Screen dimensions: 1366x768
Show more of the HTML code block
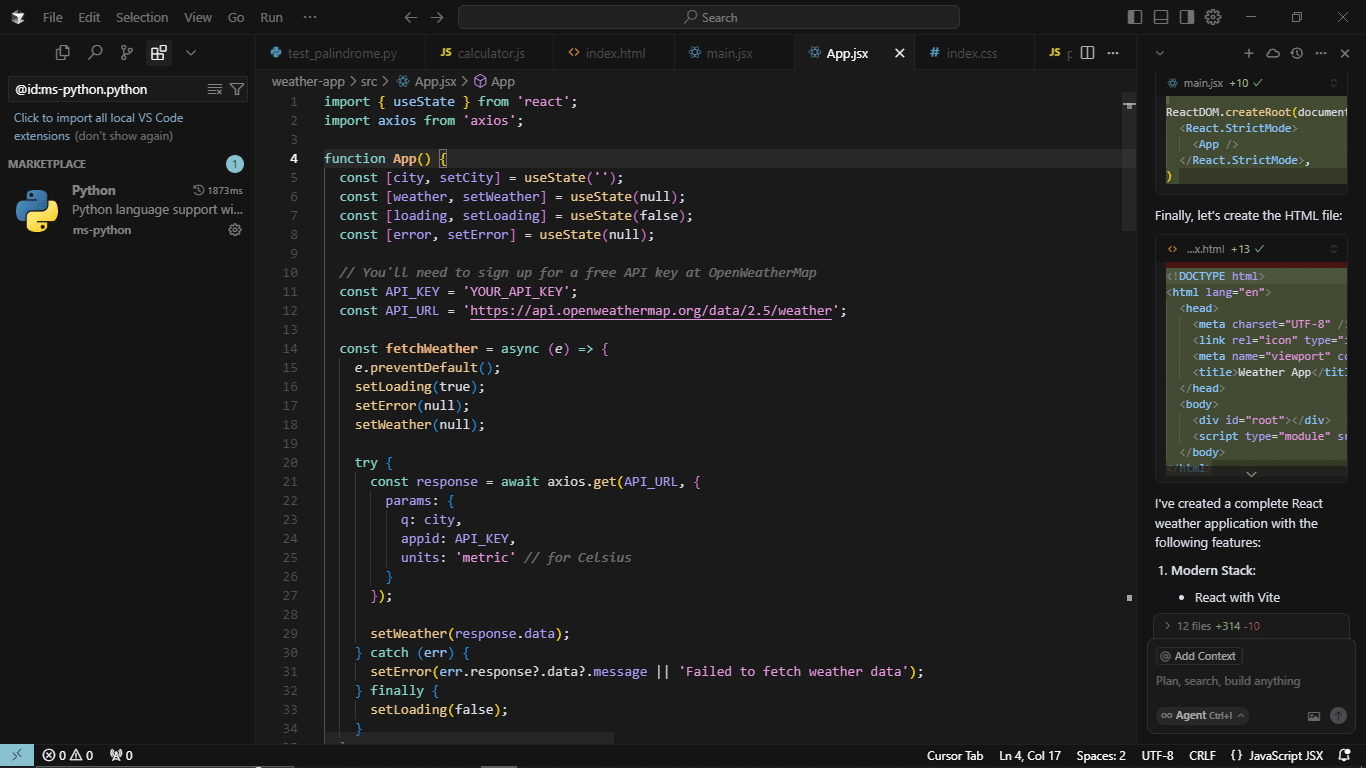click(x=1251, y=474)
